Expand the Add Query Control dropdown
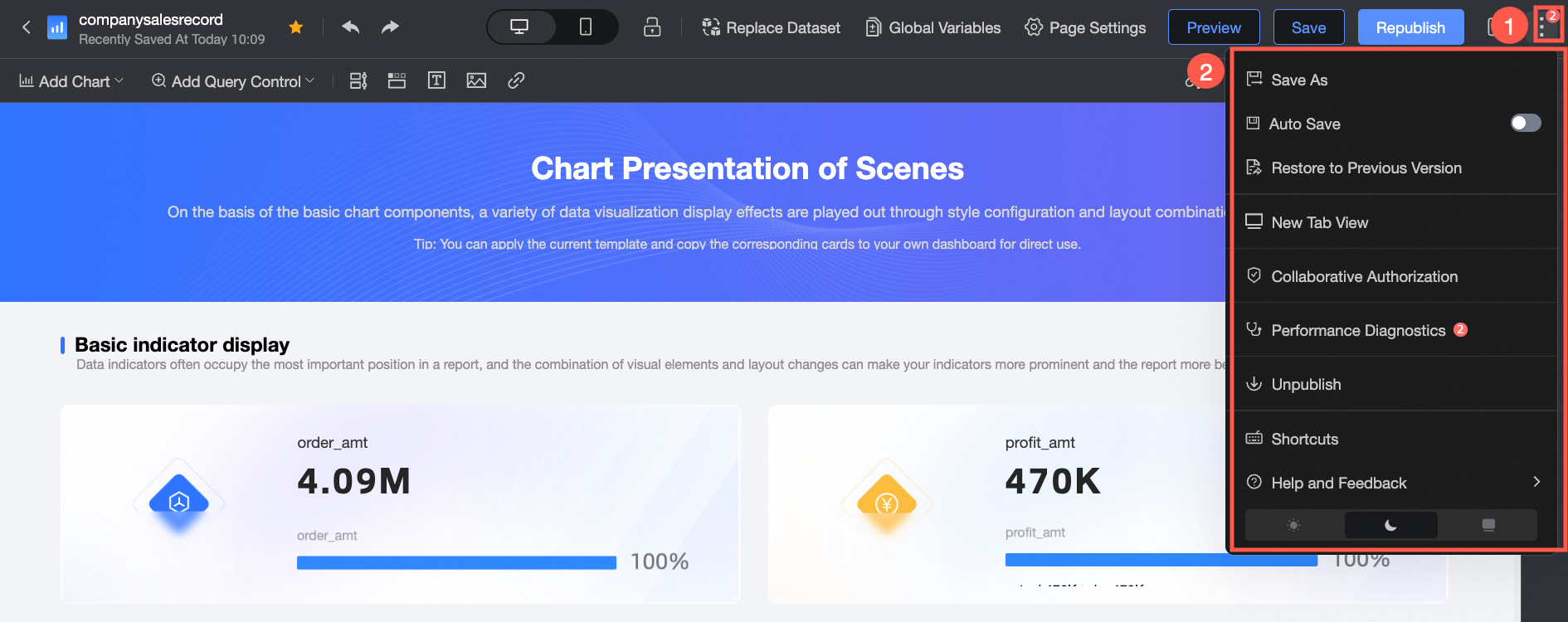 (x=233, y=81)
